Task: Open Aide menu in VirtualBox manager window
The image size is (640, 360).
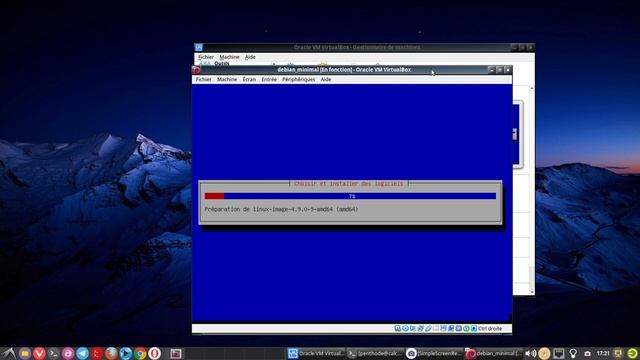Action: pos(250,57)
